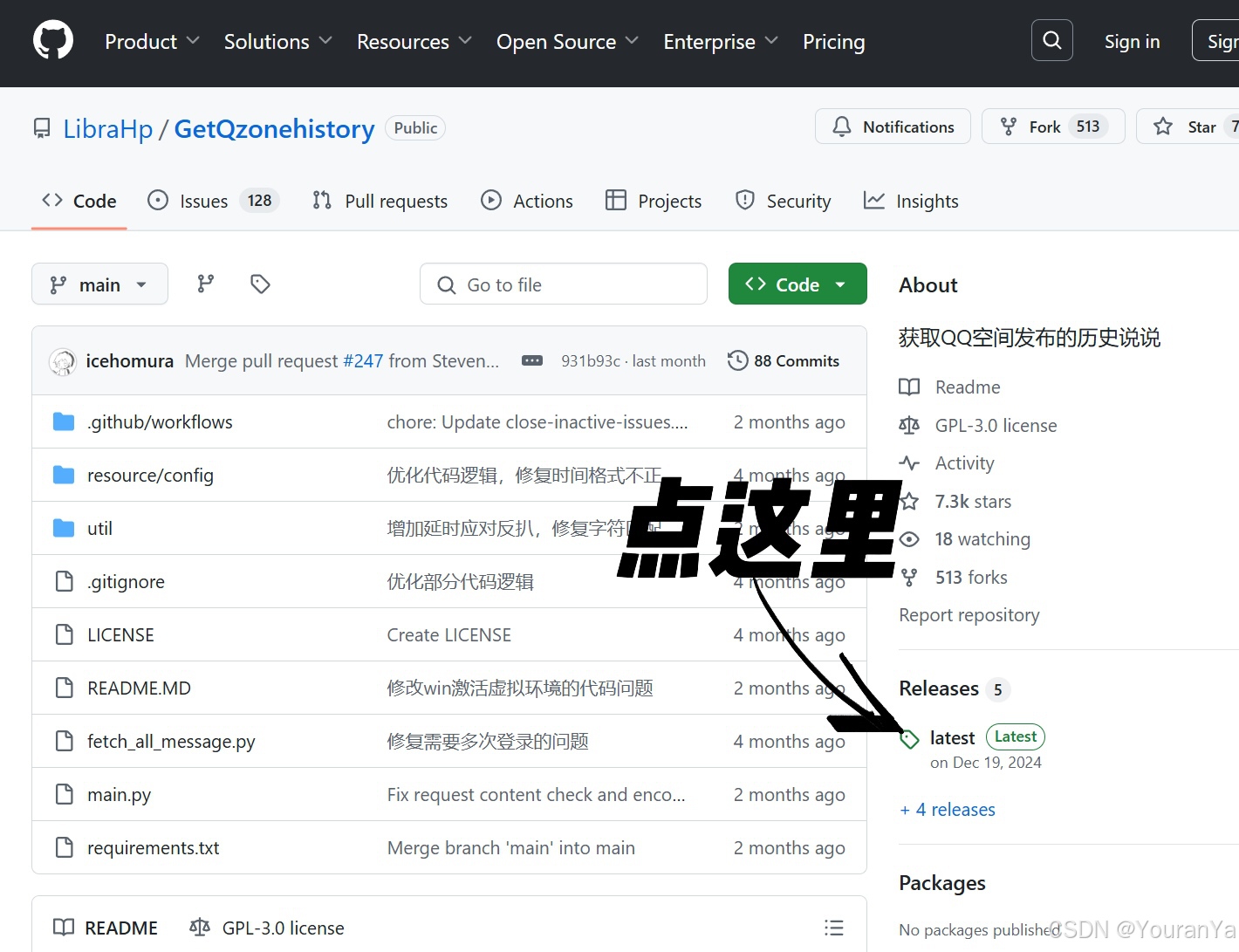
Task: Click the Packages heading
Action: pyautogui.click(x=942, y=883)
